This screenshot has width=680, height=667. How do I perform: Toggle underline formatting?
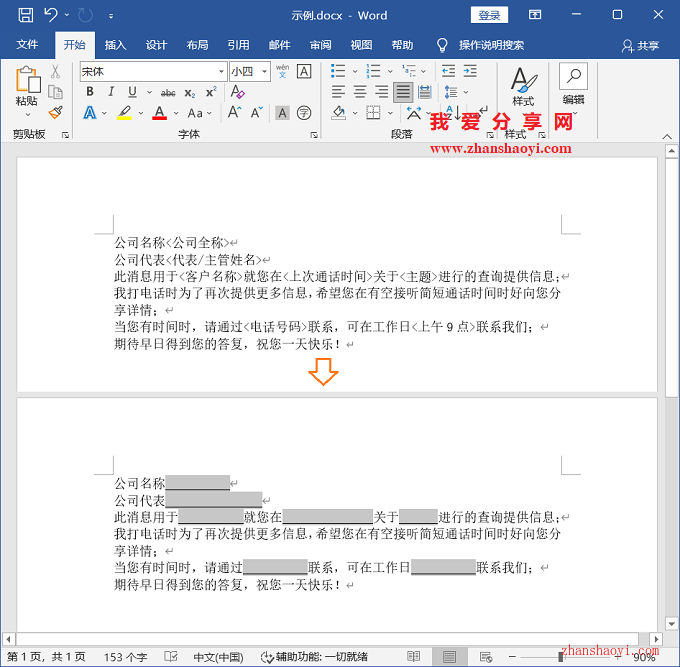click(x=132, y=92)
